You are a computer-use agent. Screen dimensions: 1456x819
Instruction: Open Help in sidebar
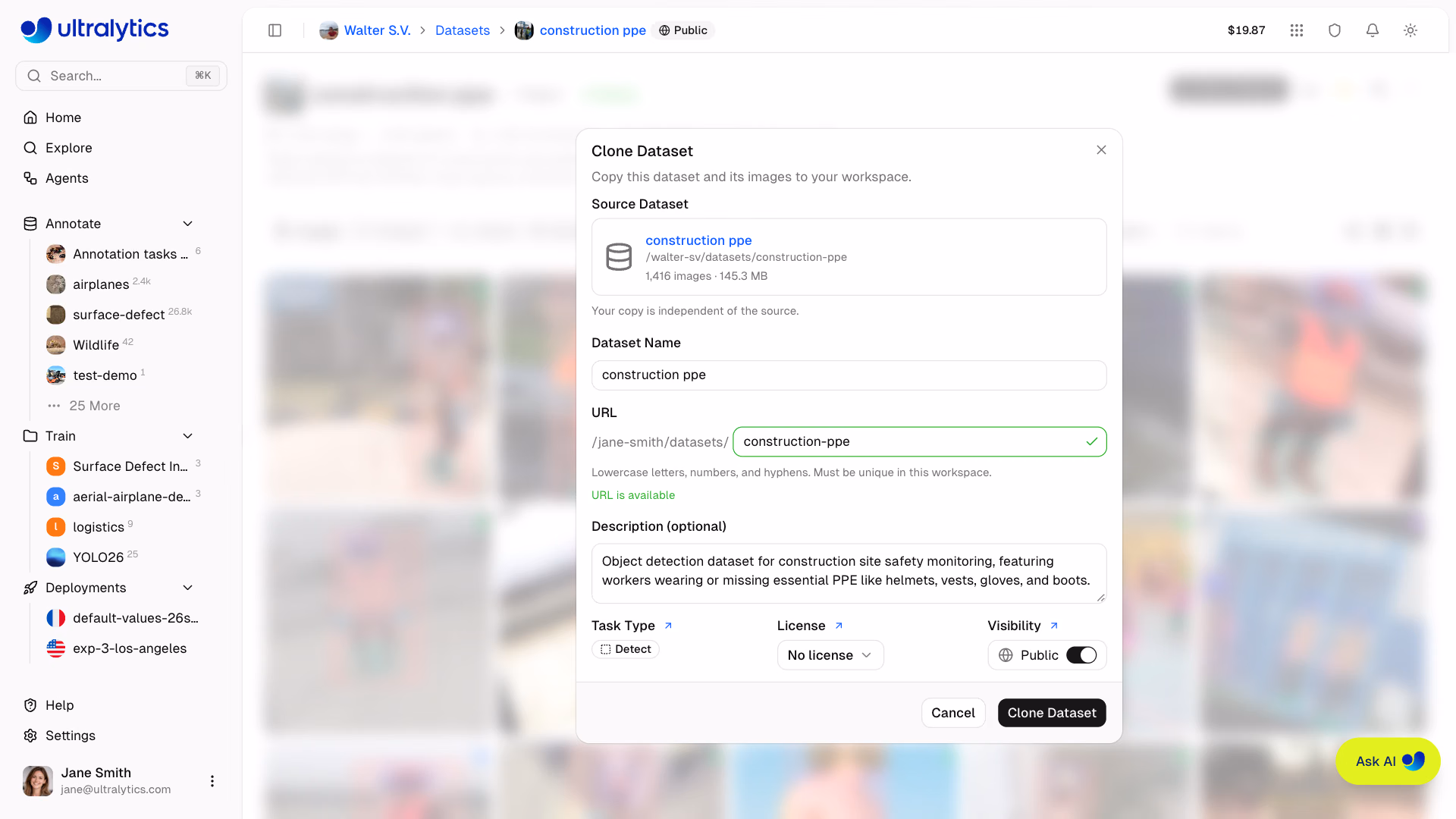pyautogui.click(x=59, y=705)
